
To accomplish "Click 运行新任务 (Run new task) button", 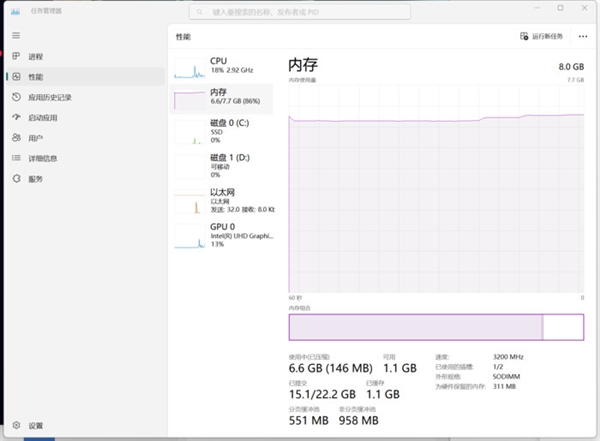I will click(541, 36).
